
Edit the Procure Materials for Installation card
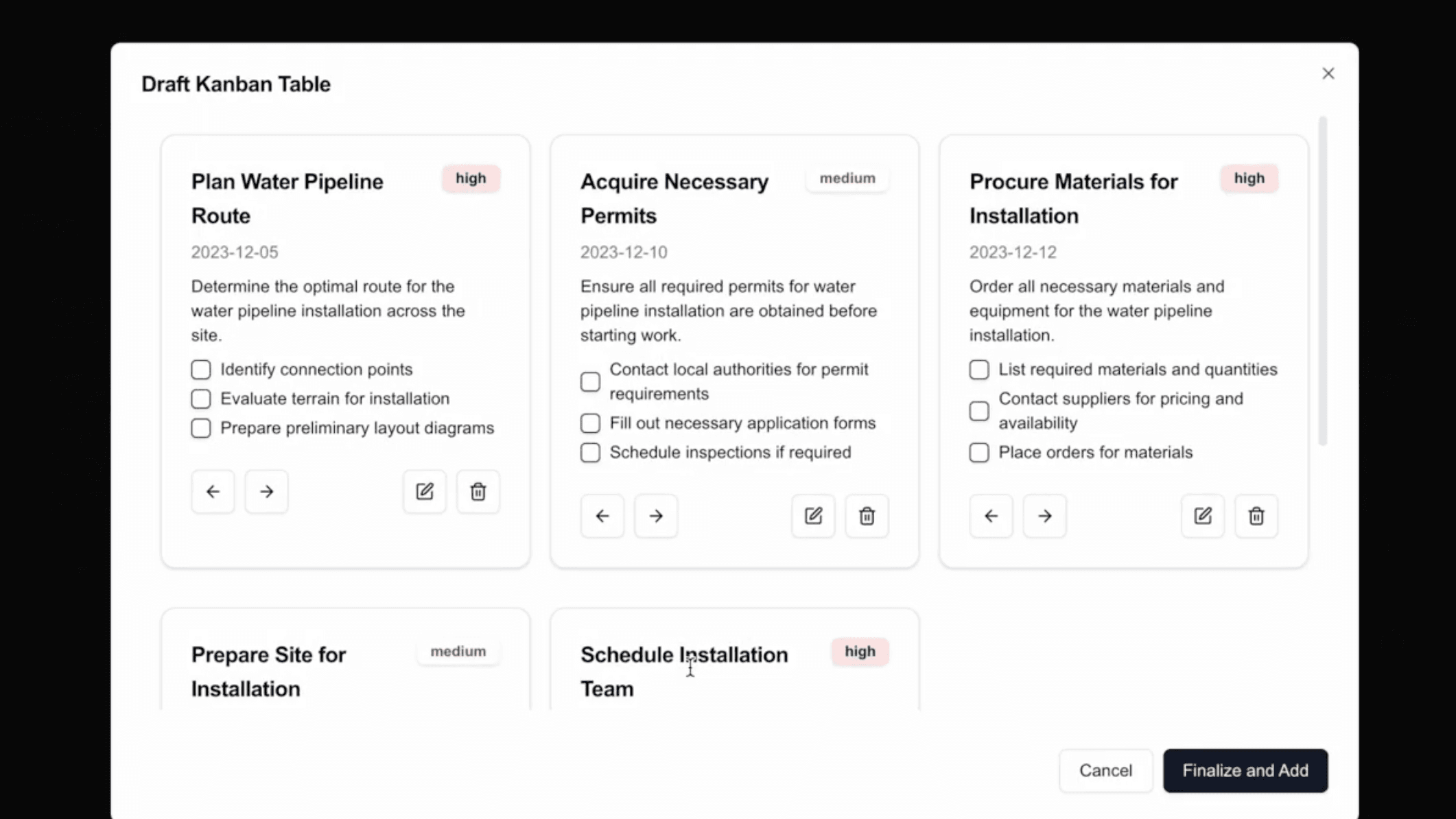point(1202,516)
